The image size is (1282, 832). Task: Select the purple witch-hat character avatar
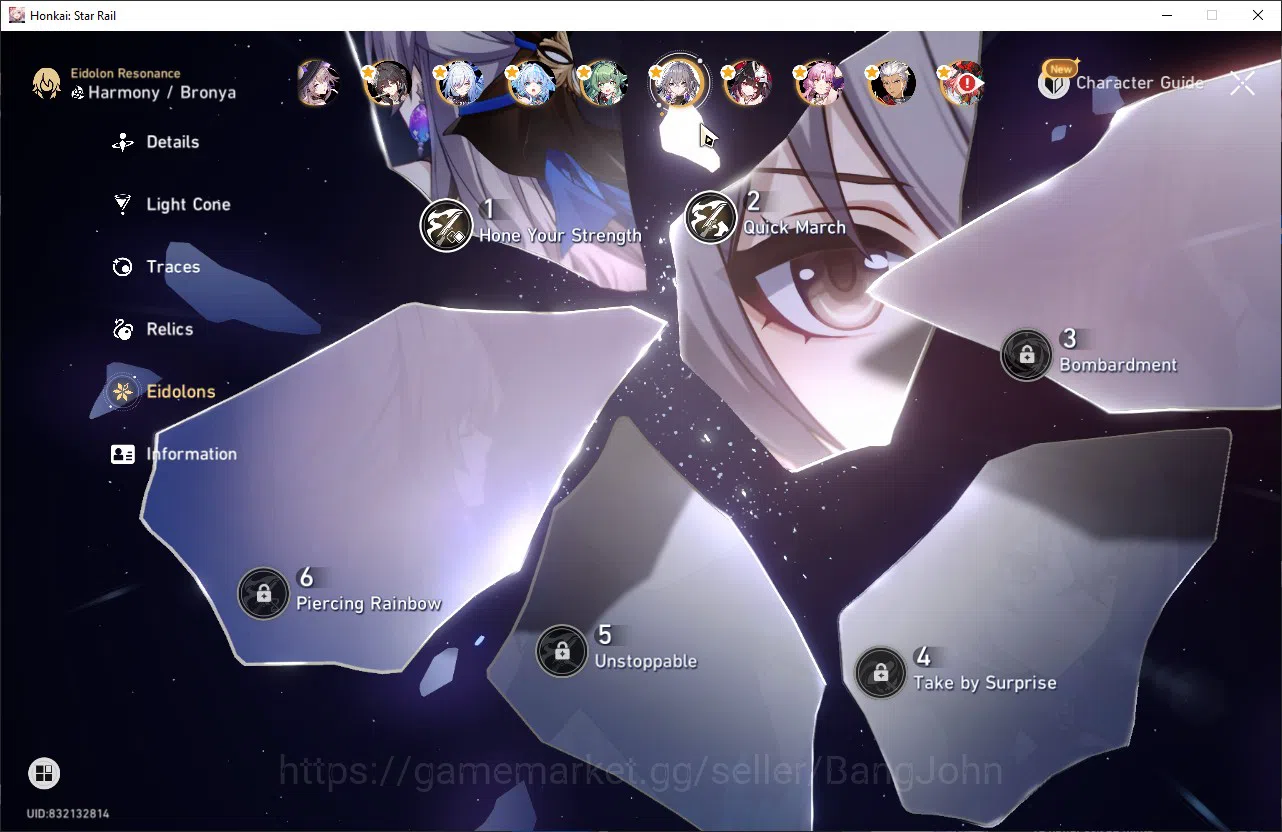(318, 84)
